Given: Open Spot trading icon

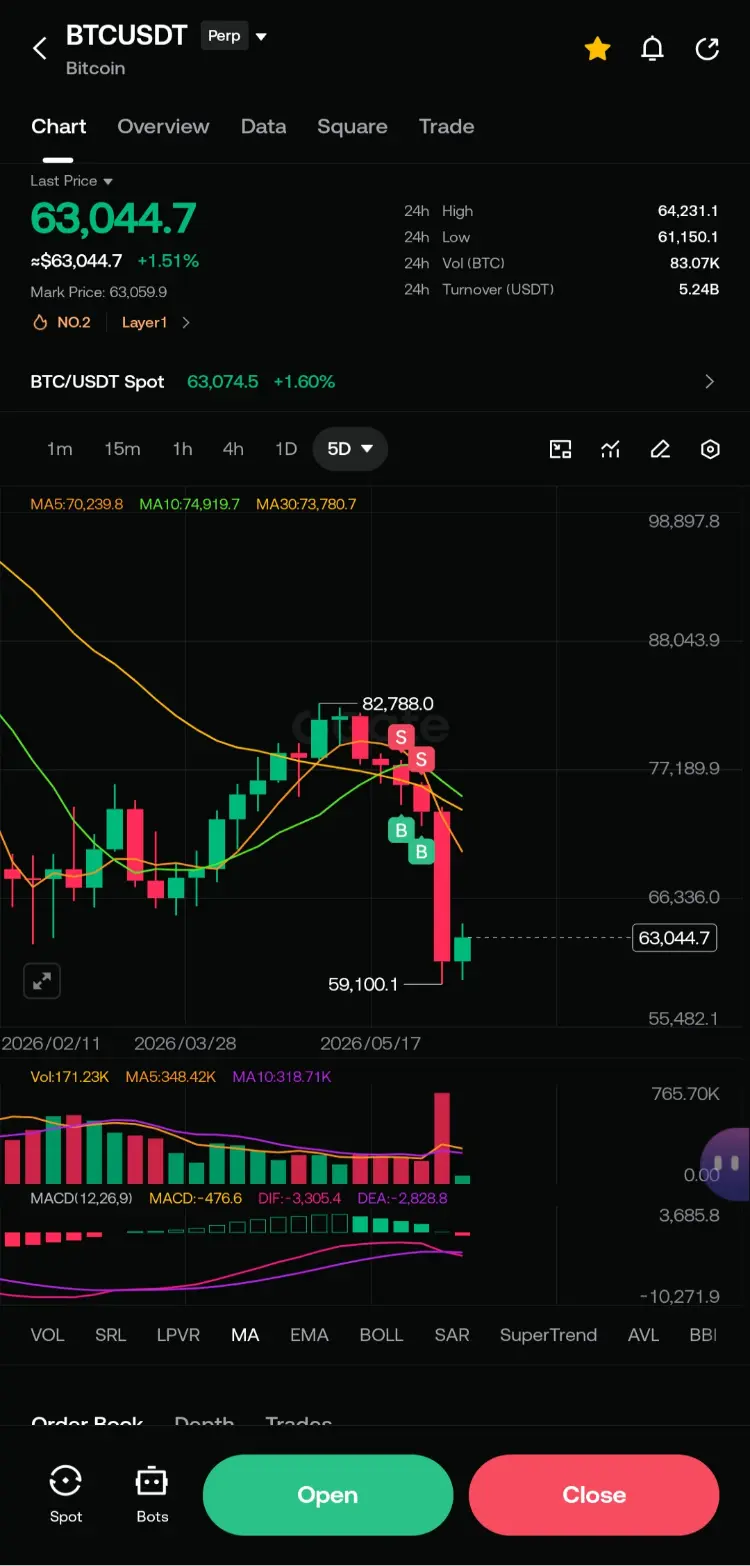Looking at the screenshot, I should point(66,1495).
